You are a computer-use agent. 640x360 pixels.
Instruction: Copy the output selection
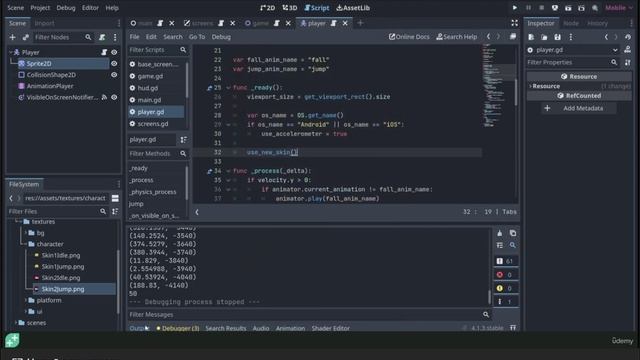(x=513, y=233)
